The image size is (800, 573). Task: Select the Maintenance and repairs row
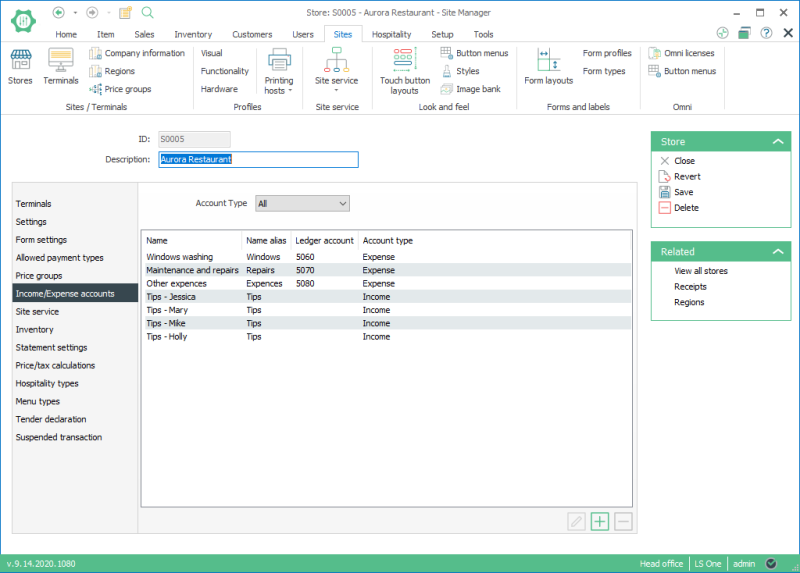pos(386,270)
